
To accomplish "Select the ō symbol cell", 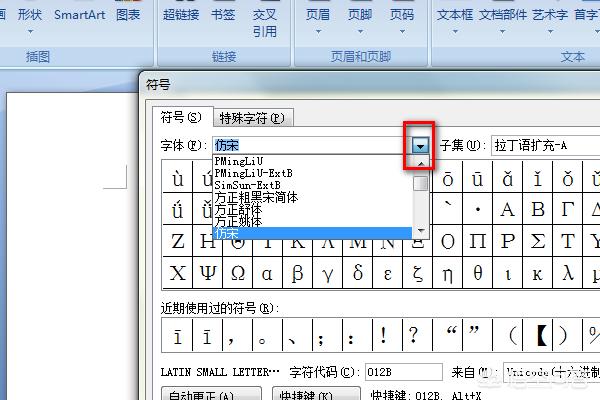I will click(x=448, y=177).
